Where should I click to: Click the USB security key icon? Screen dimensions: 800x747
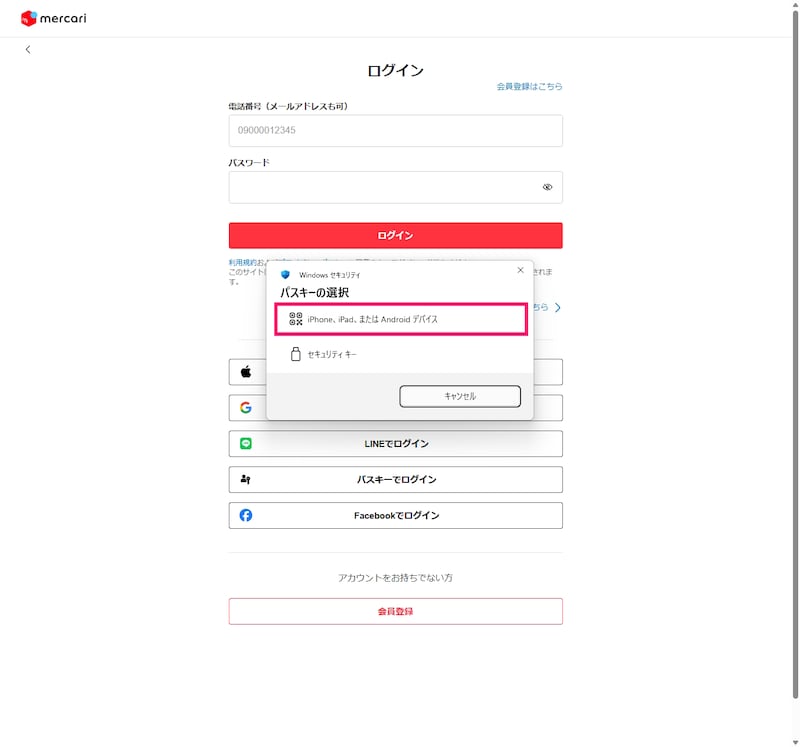coord(295,354)
